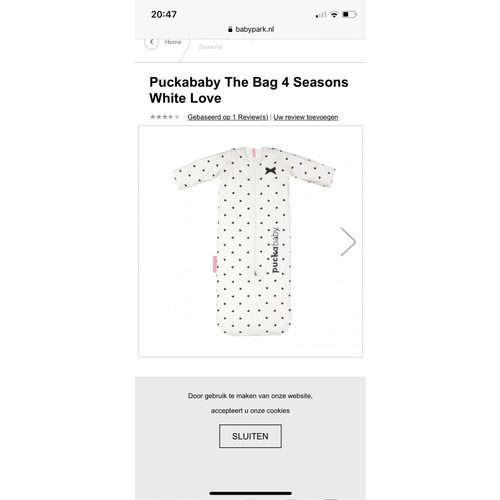This screenshot has width=500, height=500.
Task: Open the Home breadcrumb
Action: point(173,42)
